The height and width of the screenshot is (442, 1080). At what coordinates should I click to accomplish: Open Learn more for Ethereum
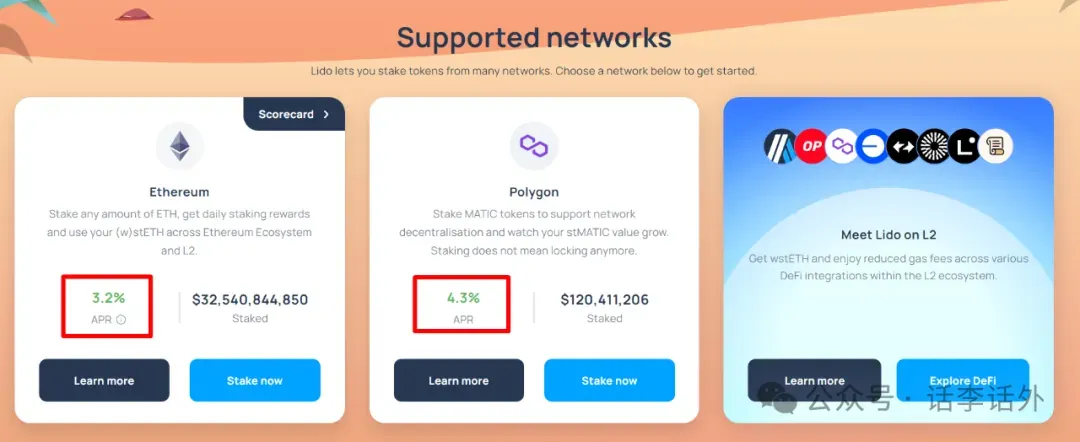(104, 380)
